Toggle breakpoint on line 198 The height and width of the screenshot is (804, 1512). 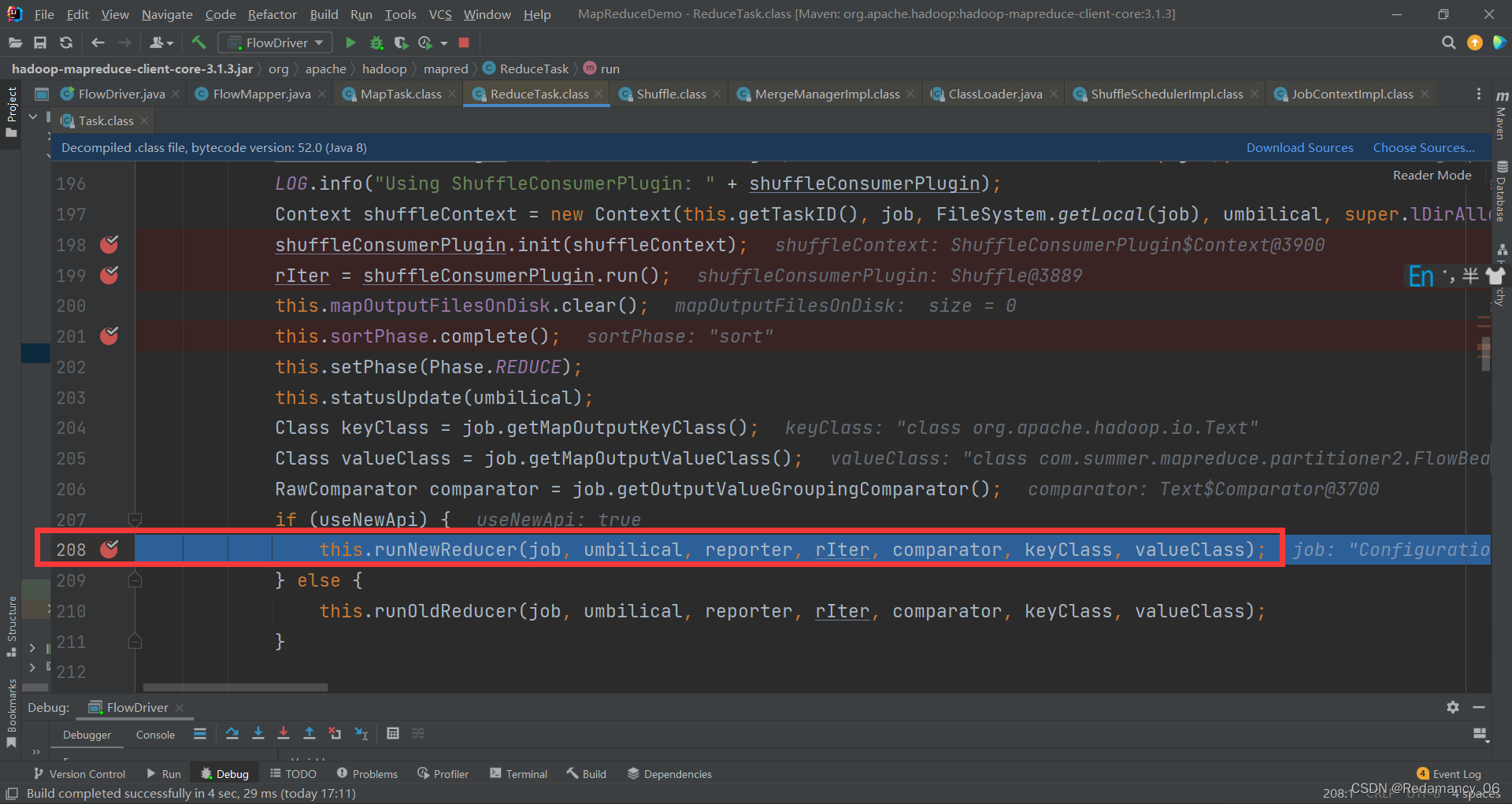pos(109,244)
